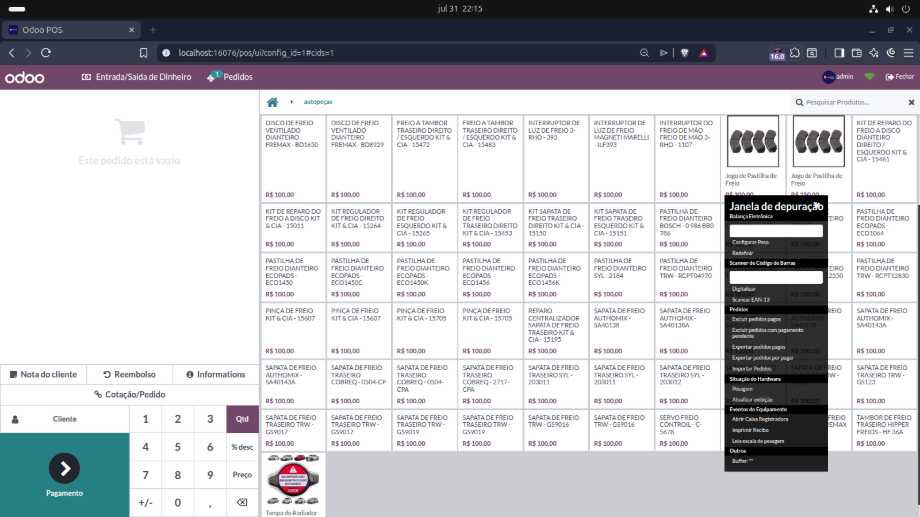Select the Tampa do Radiador product image
Screen dimensions: 920x517
293,480
